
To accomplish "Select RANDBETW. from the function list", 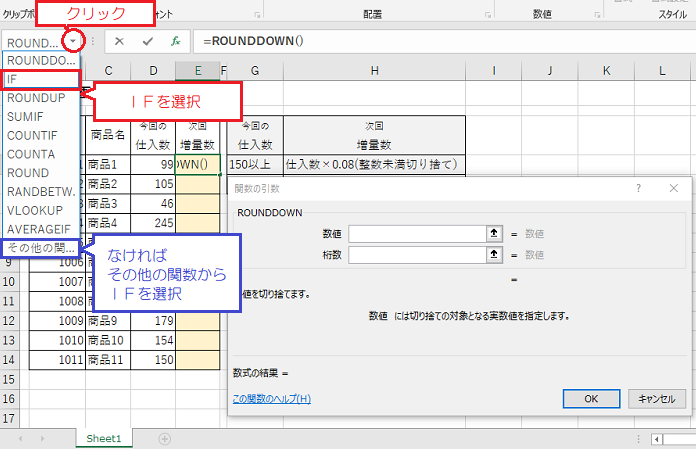I will point(41,192).
